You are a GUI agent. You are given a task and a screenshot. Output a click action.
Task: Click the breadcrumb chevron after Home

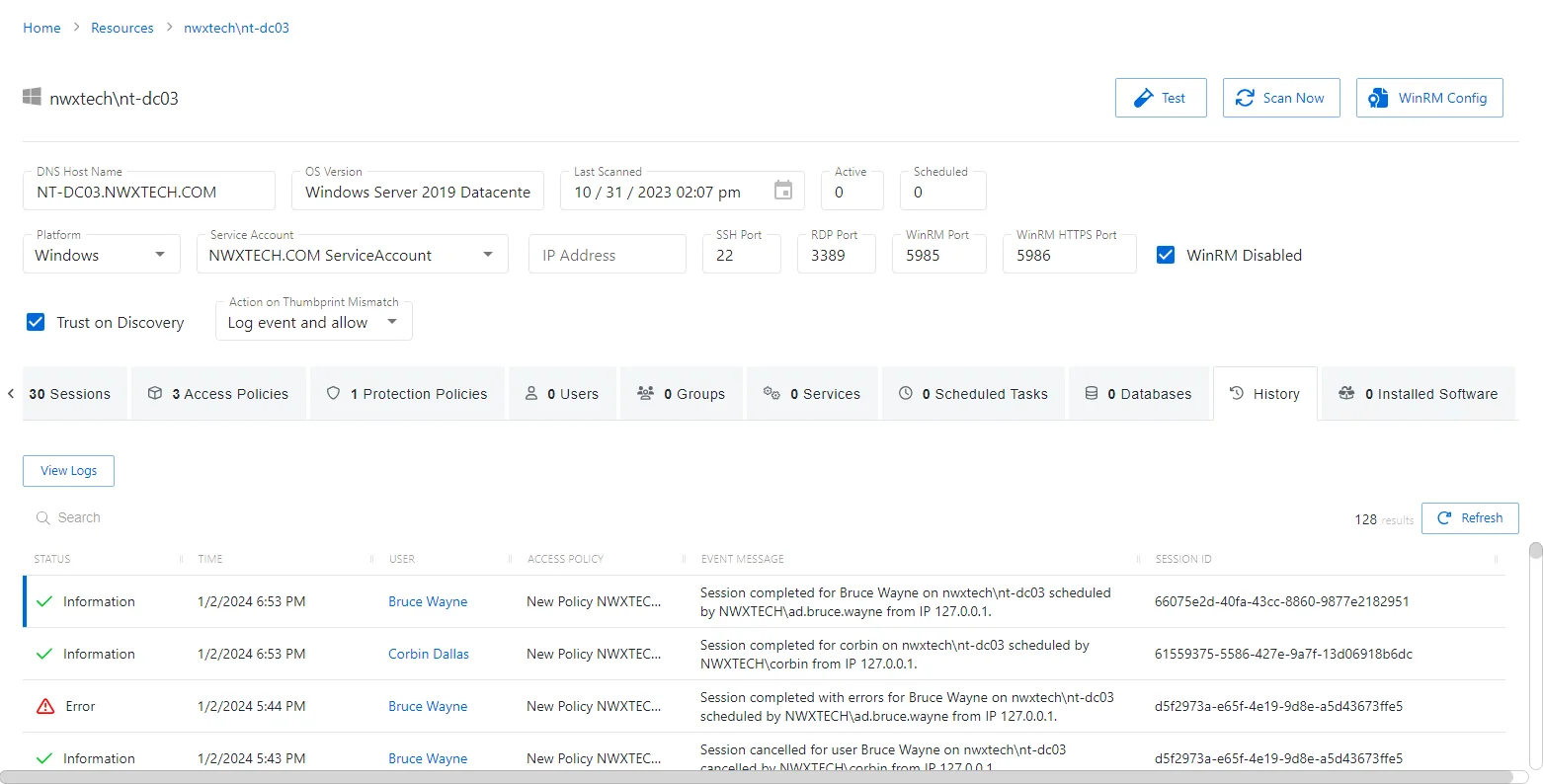point(75,28)
